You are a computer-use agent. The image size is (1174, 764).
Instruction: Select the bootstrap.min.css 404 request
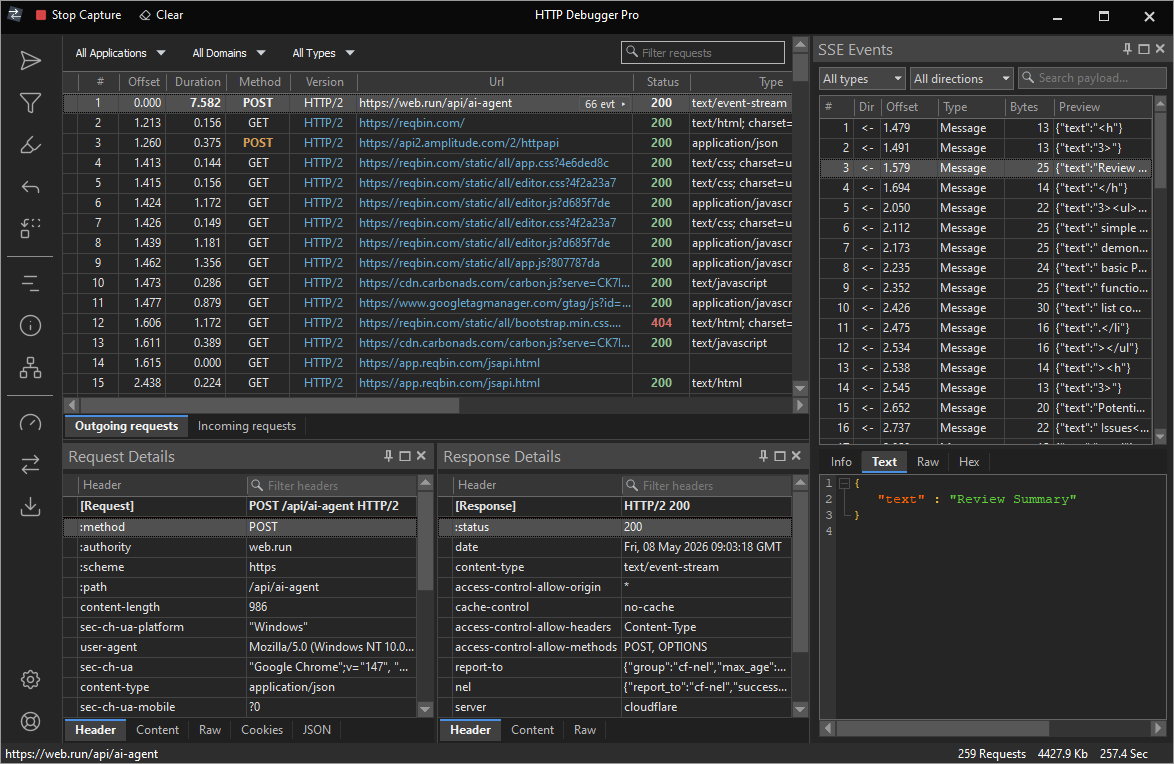coord(428,323)
